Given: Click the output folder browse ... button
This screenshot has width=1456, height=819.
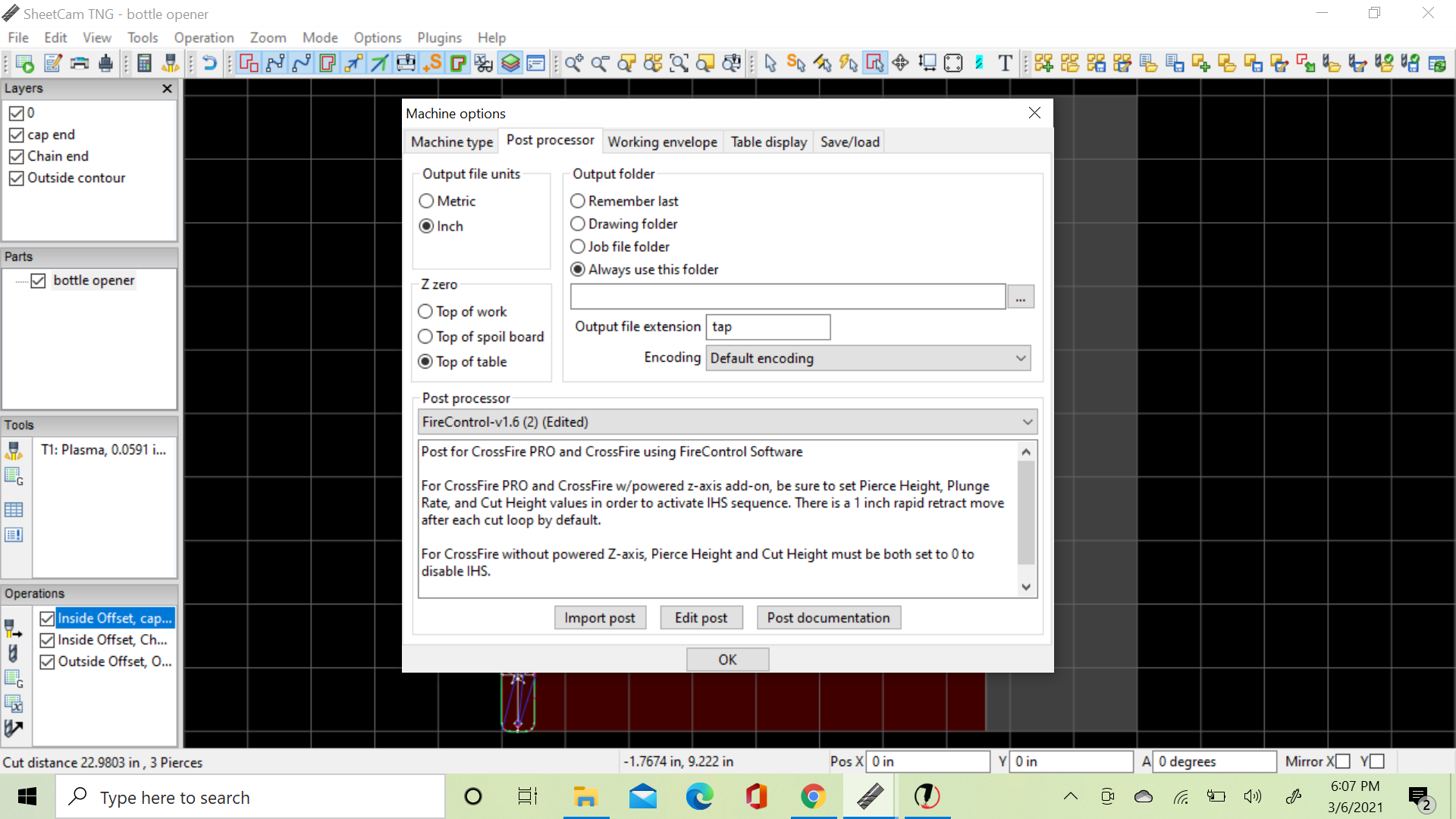Looking at the screenshot, I should point(1021,297).
